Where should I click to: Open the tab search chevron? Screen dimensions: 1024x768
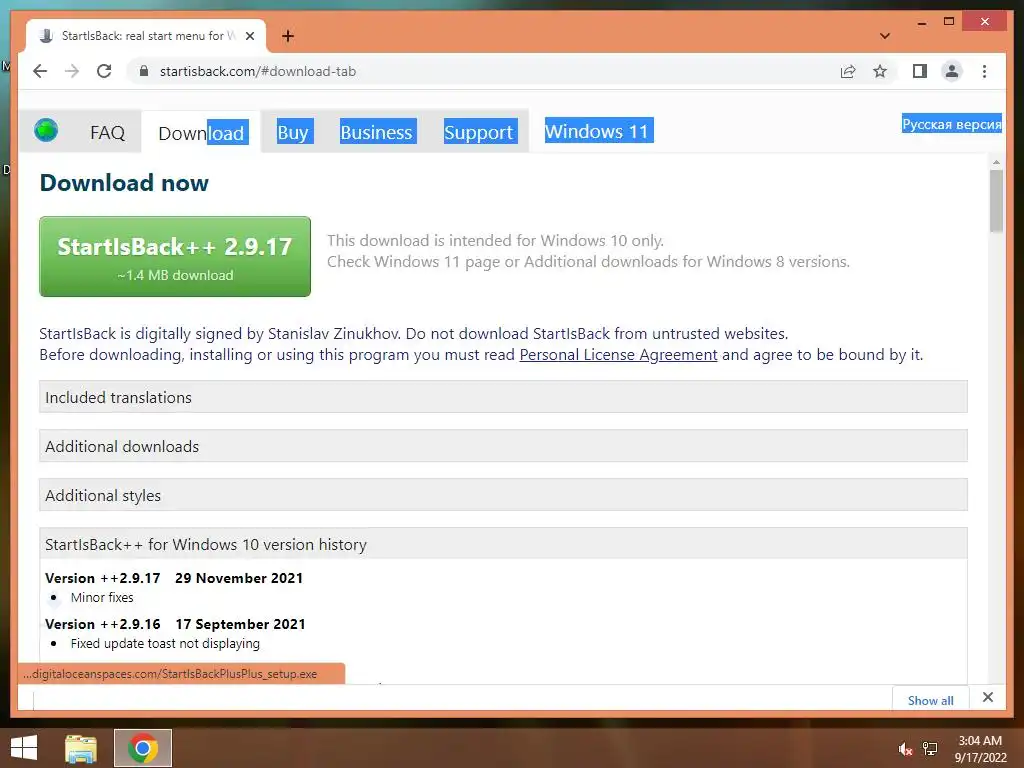pyautogui.click(x=884, y=36)
